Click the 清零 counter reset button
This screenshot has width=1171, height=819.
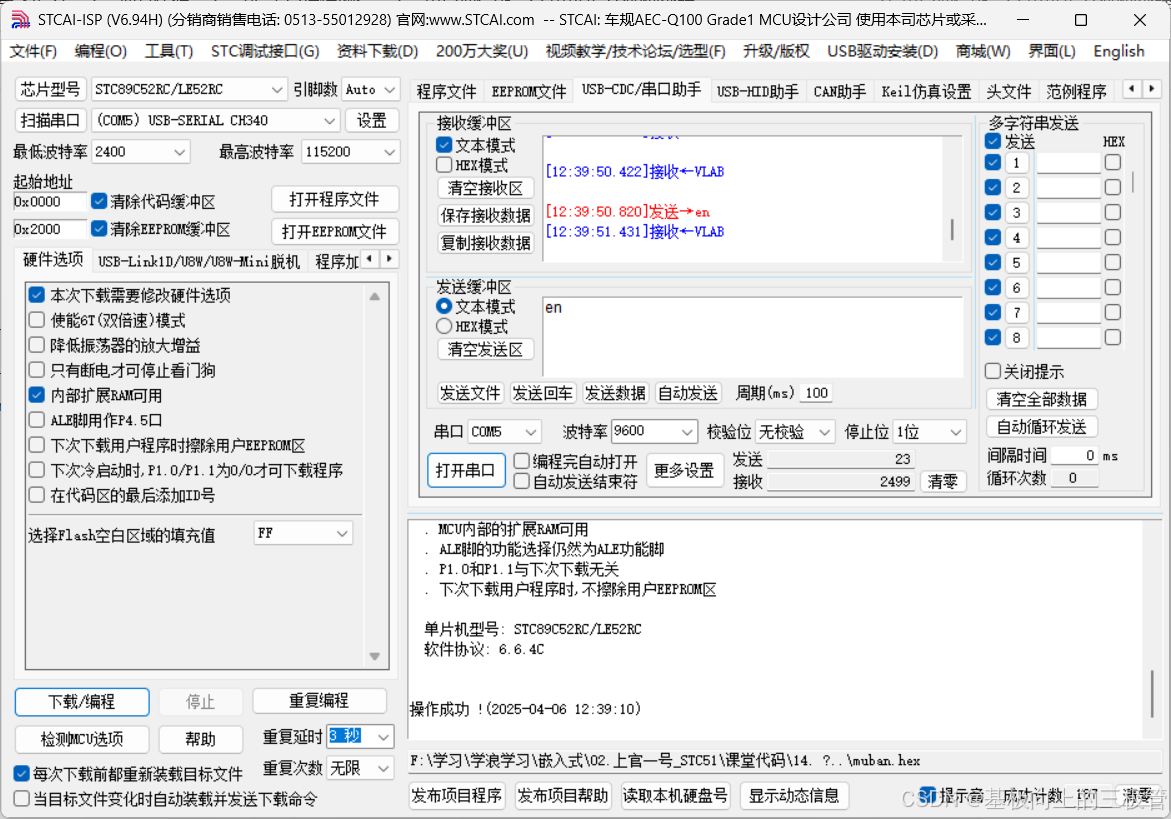pos(942,482)
